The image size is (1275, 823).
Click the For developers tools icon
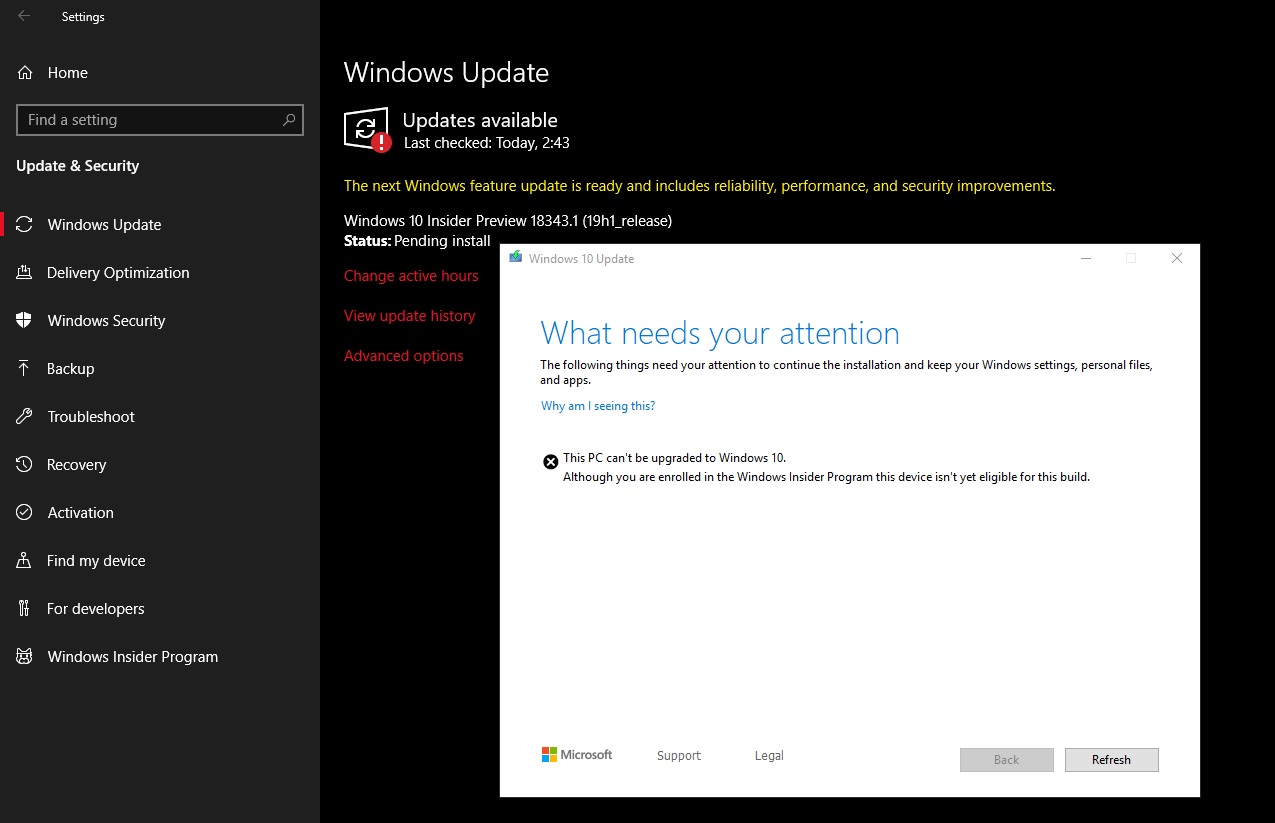point(25,609)
